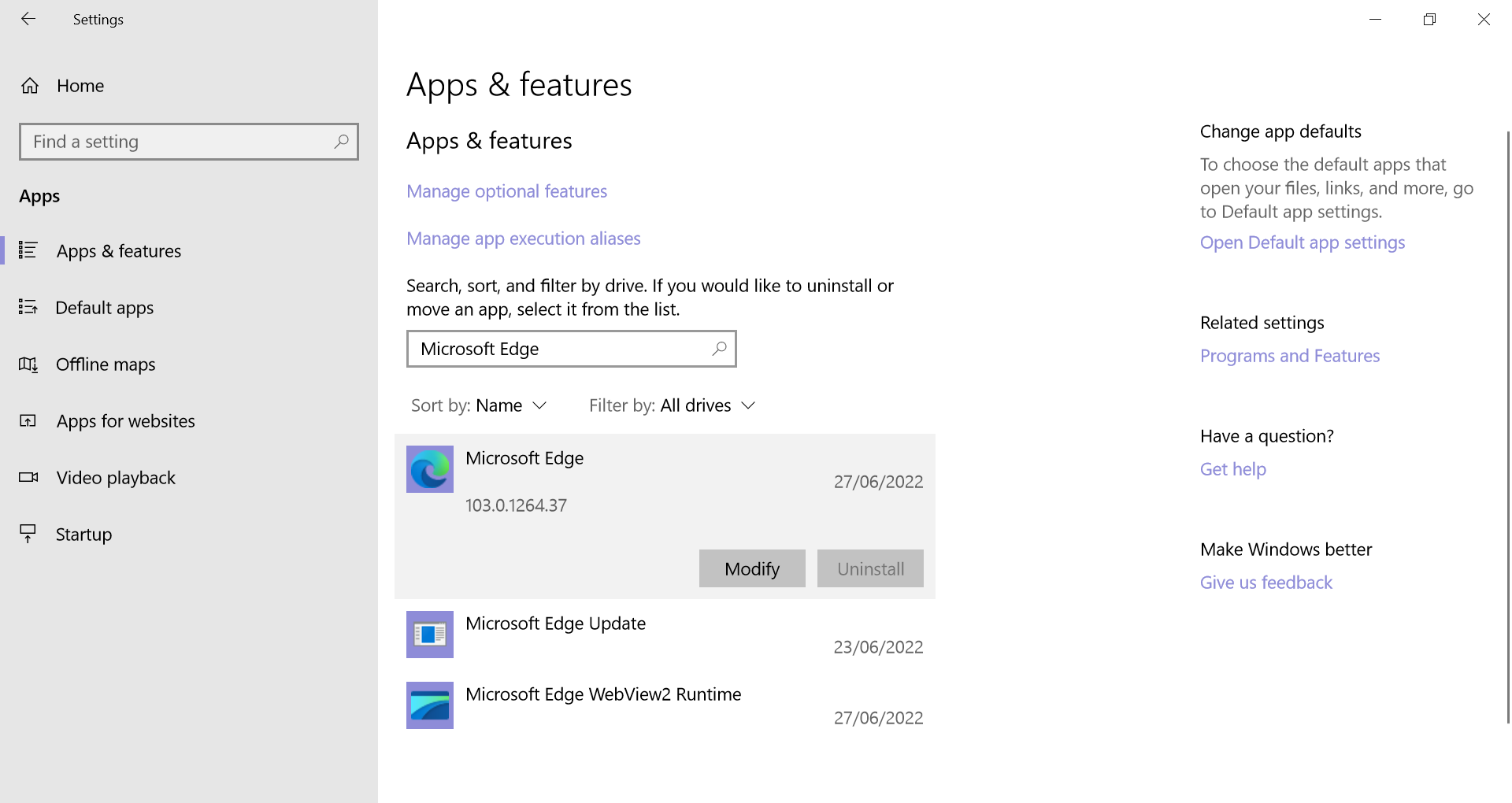Click the Edge WebView2 Runtime app icon
1512x803 pixels.
coord(430,705)
